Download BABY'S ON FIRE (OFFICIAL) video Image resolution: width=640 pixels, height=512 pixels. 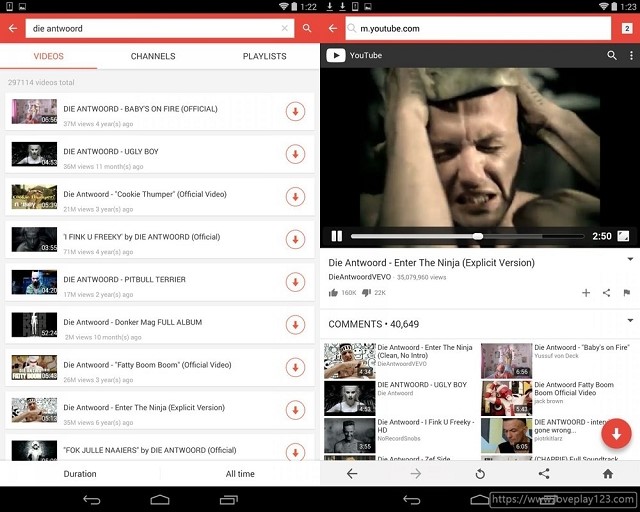[296, 111]
